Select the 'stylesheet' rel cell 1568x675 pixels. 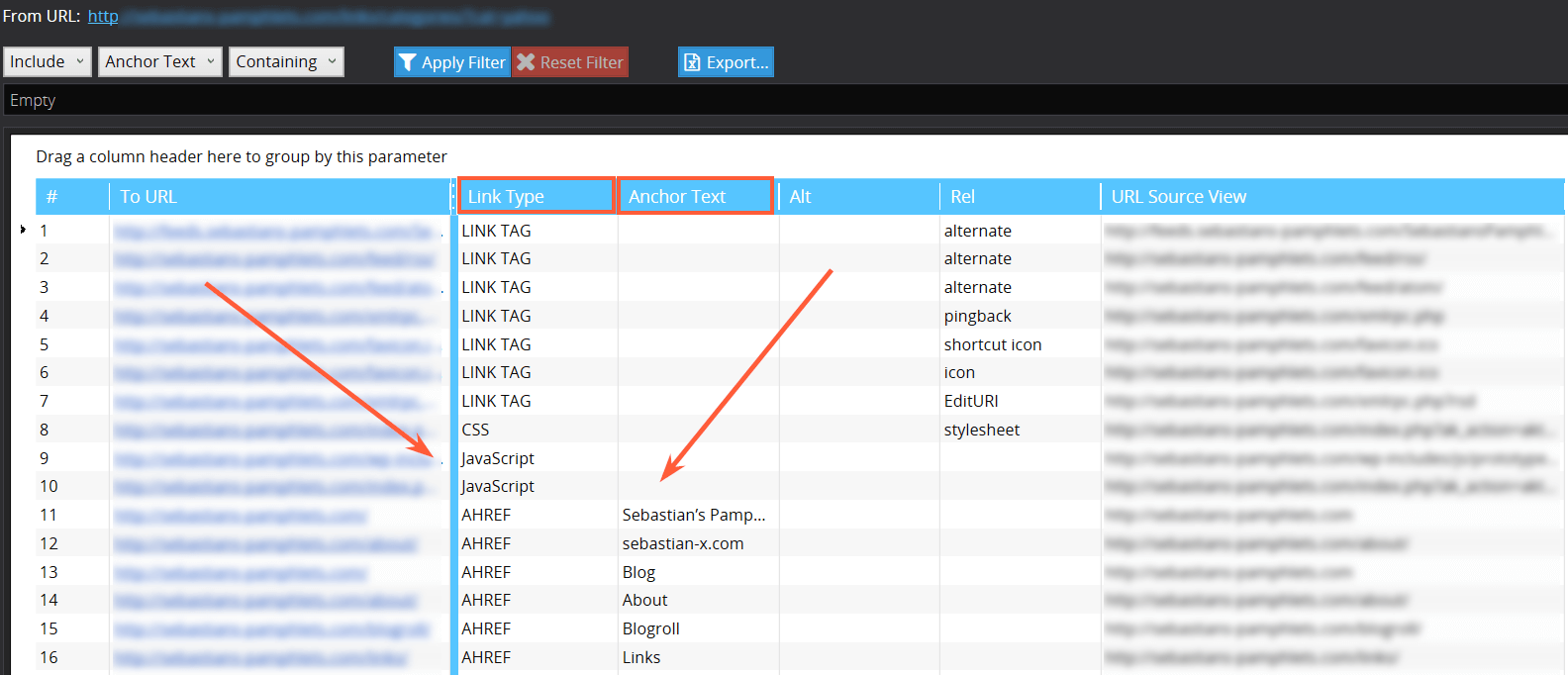(1020, 430)
